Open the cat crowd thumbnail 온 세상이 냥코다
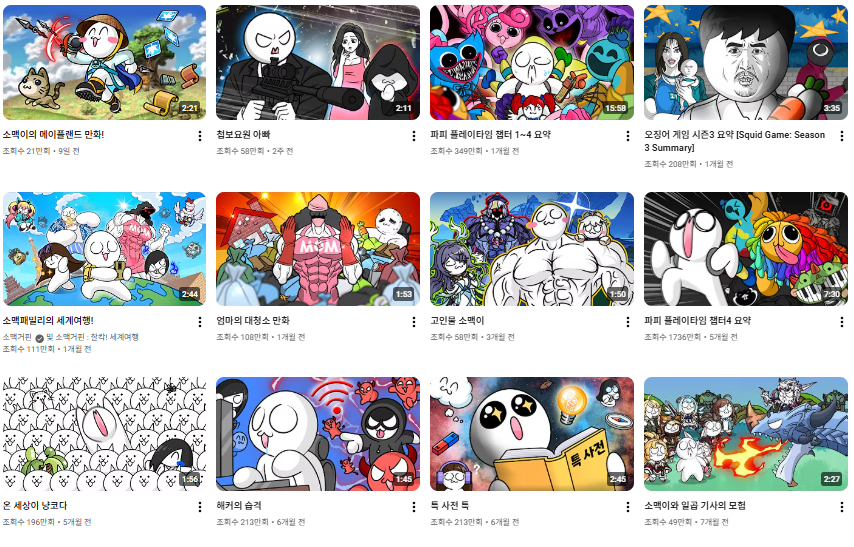Image resolution: width=854 pixels, height=547 pixels. pyautogui.click(x=105, y=434)
